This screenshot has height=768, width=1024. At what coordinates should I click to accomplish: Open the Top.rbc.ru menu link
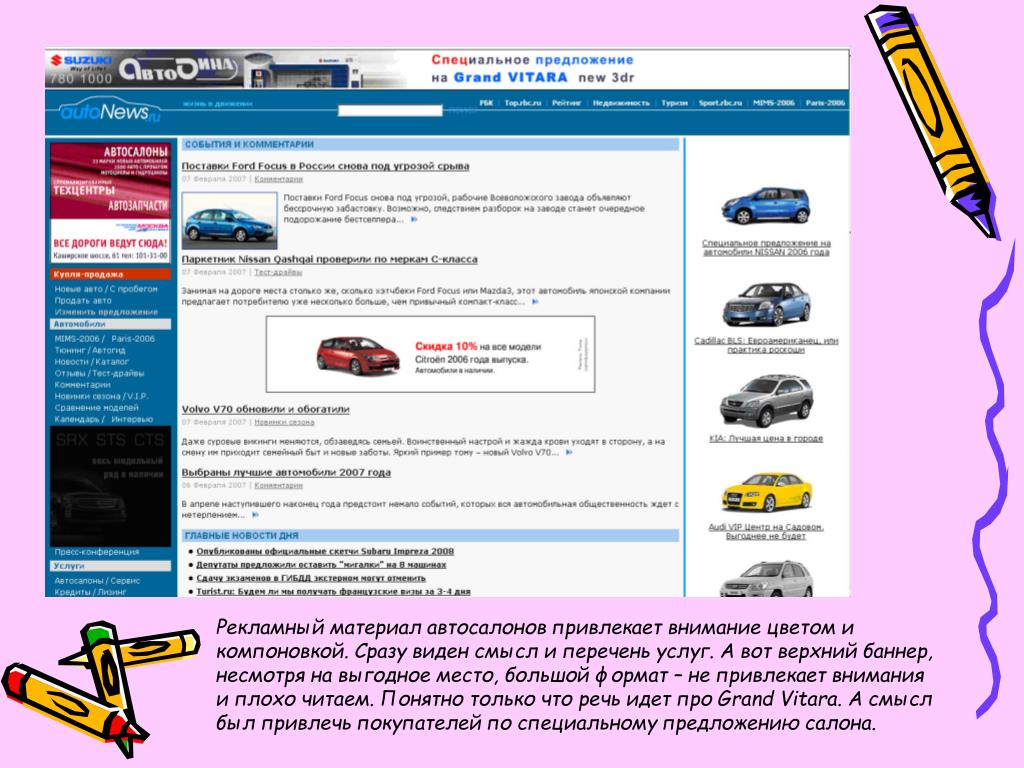tap(522, 103)
